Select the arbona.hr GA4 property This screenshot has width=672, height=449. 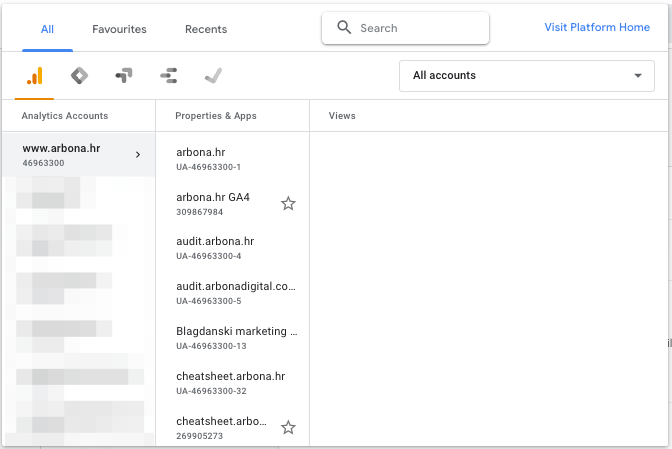click(232, 204)
